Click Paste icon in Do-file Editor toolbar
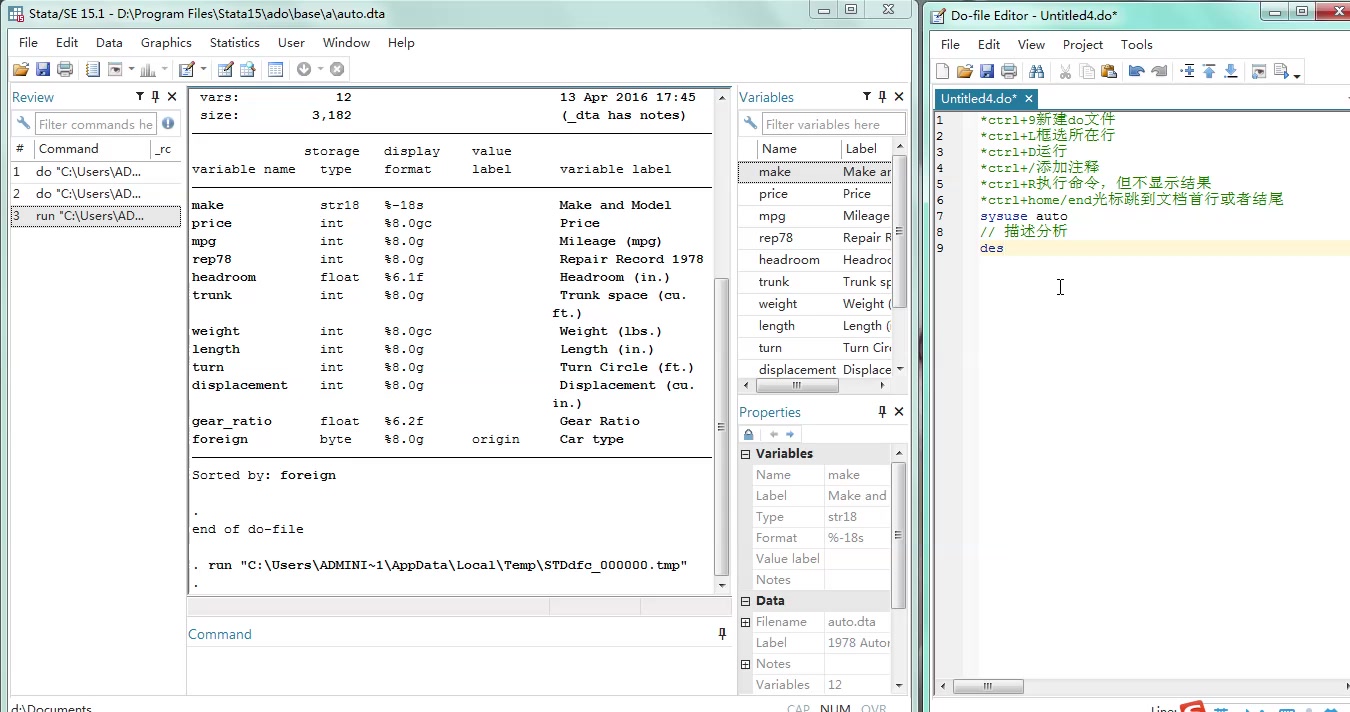Image resolution: width=1350 pixels, height=712 pixels. (x=1108, y=71)
